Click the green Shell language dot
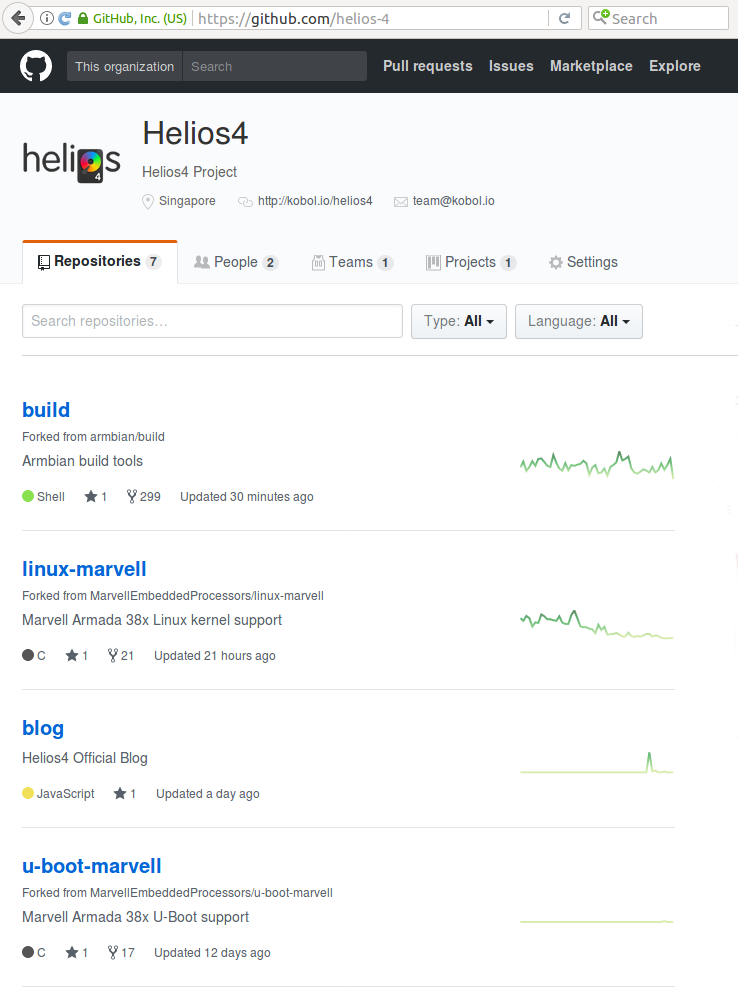738x1002 pixels. [x=28, y=496]
